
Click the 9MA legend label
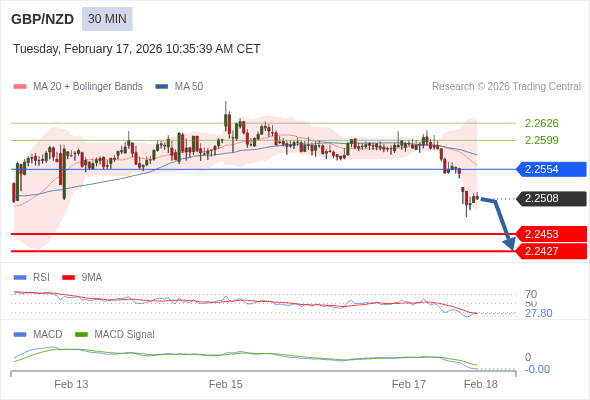click(92, 278)
